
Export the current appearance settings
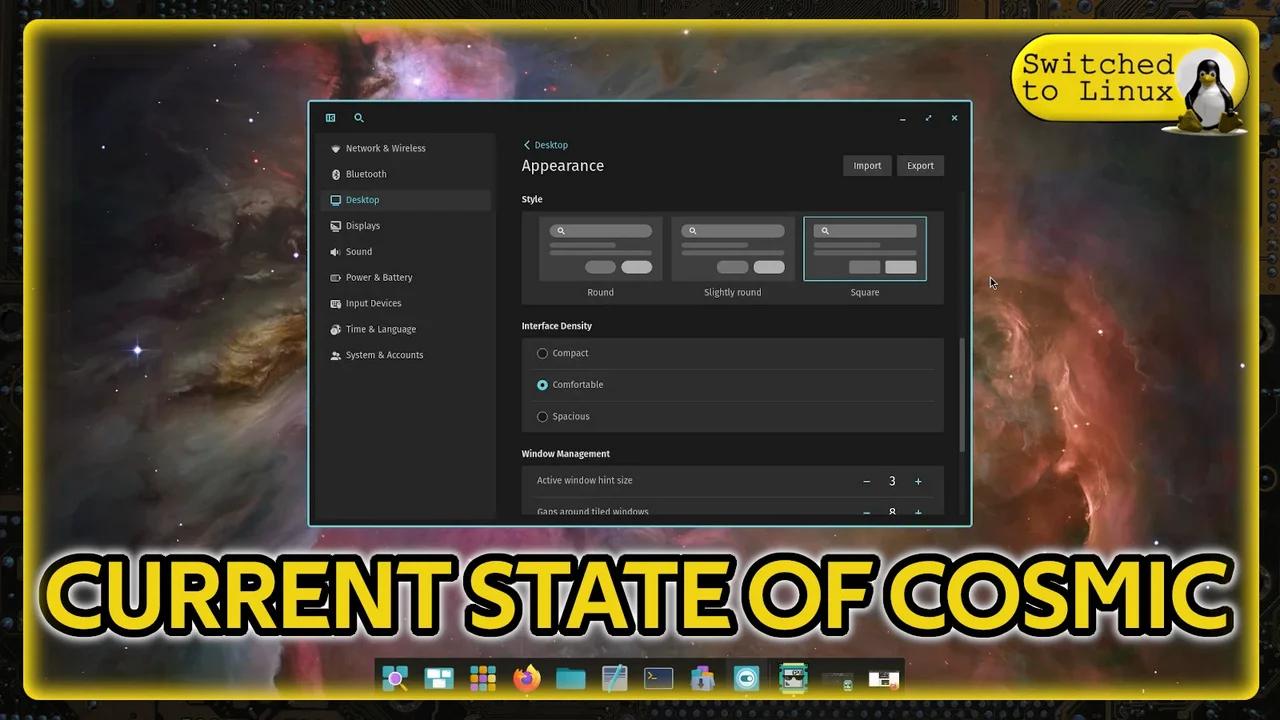click(920, 165)
